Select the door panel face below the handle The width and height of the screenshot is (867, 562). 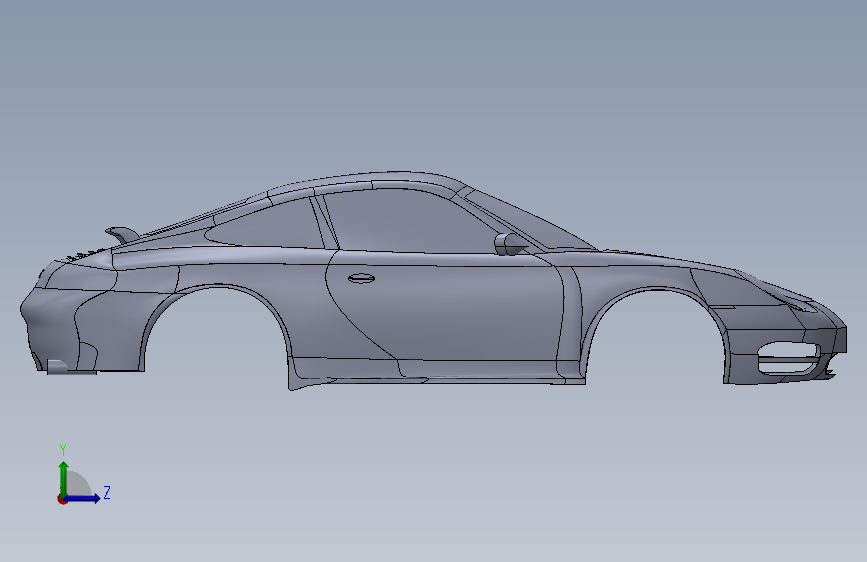coord(453,315)
